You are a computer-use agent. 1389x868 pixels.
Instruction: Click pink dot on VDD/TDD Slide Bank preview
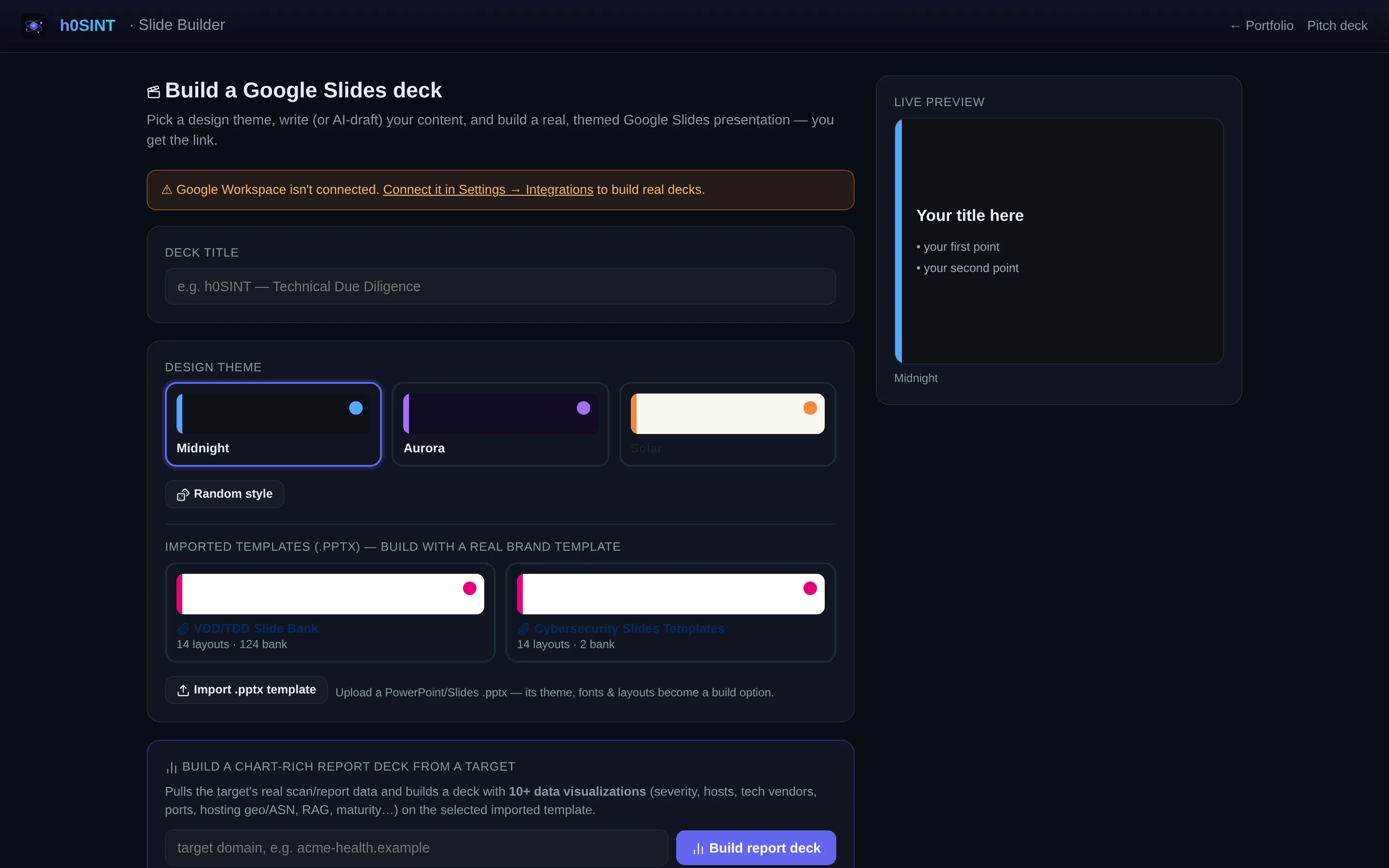point(469,588)
